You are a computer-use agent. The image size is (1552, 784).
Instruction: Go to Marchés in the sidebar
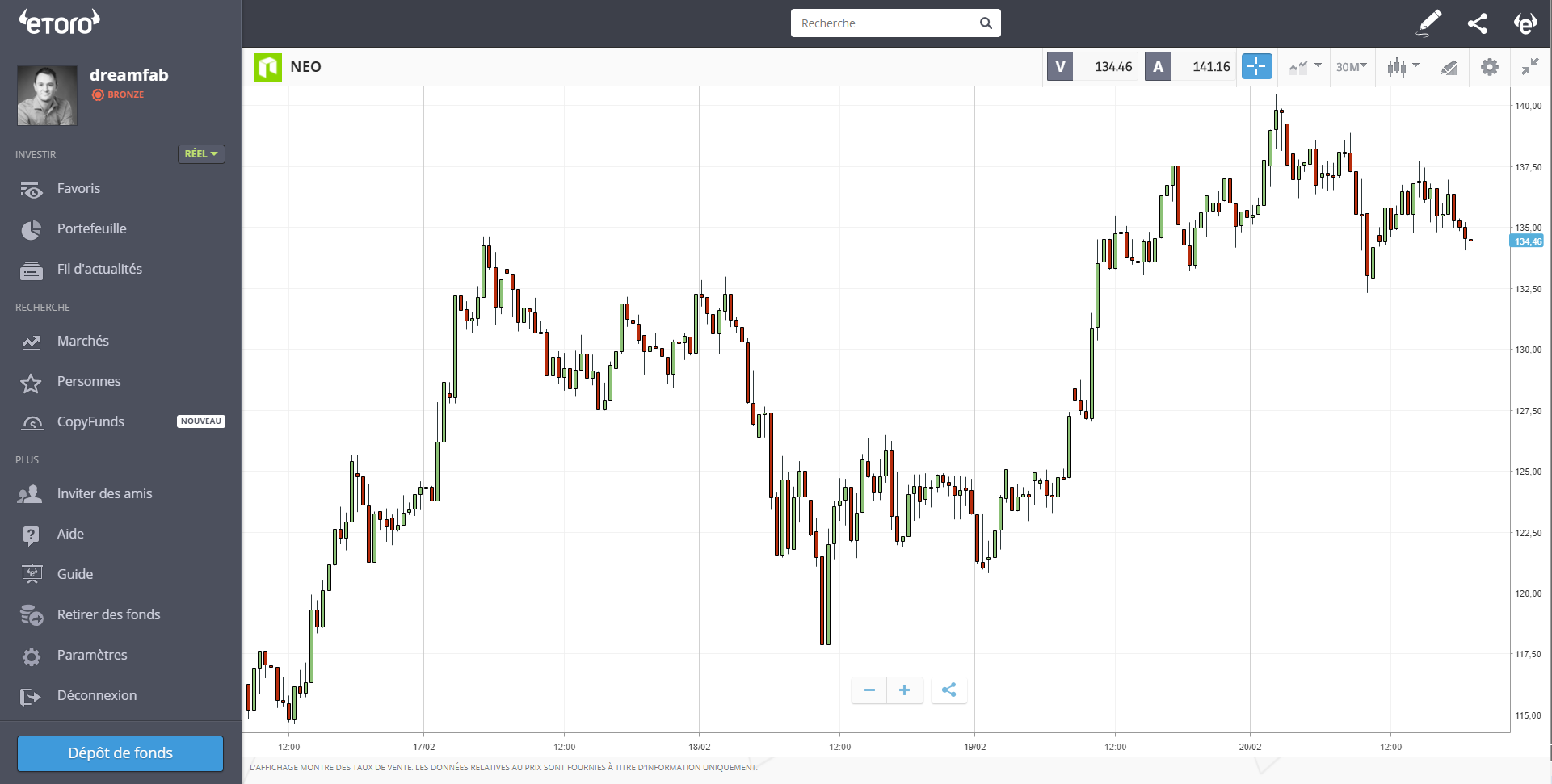click(82, 342)
